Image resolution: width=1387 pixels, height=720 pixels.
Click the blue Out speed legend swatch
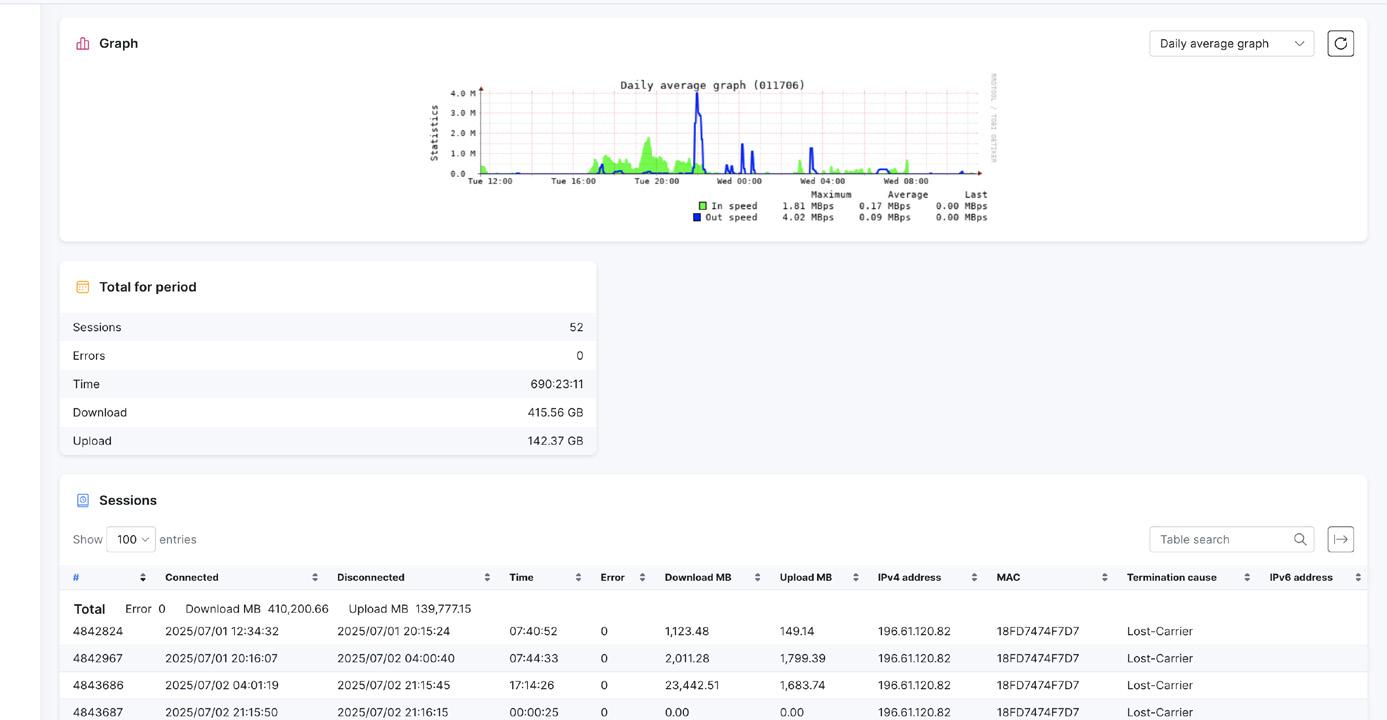tap(697, 217)
